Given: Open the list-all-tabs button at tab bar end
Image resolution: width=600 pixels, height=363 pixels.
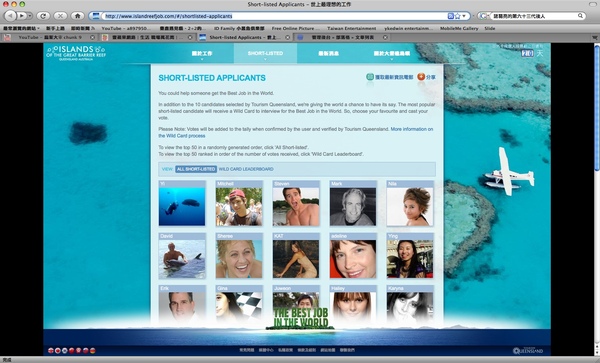Looking at the screenshot, I should click(595, 37).
